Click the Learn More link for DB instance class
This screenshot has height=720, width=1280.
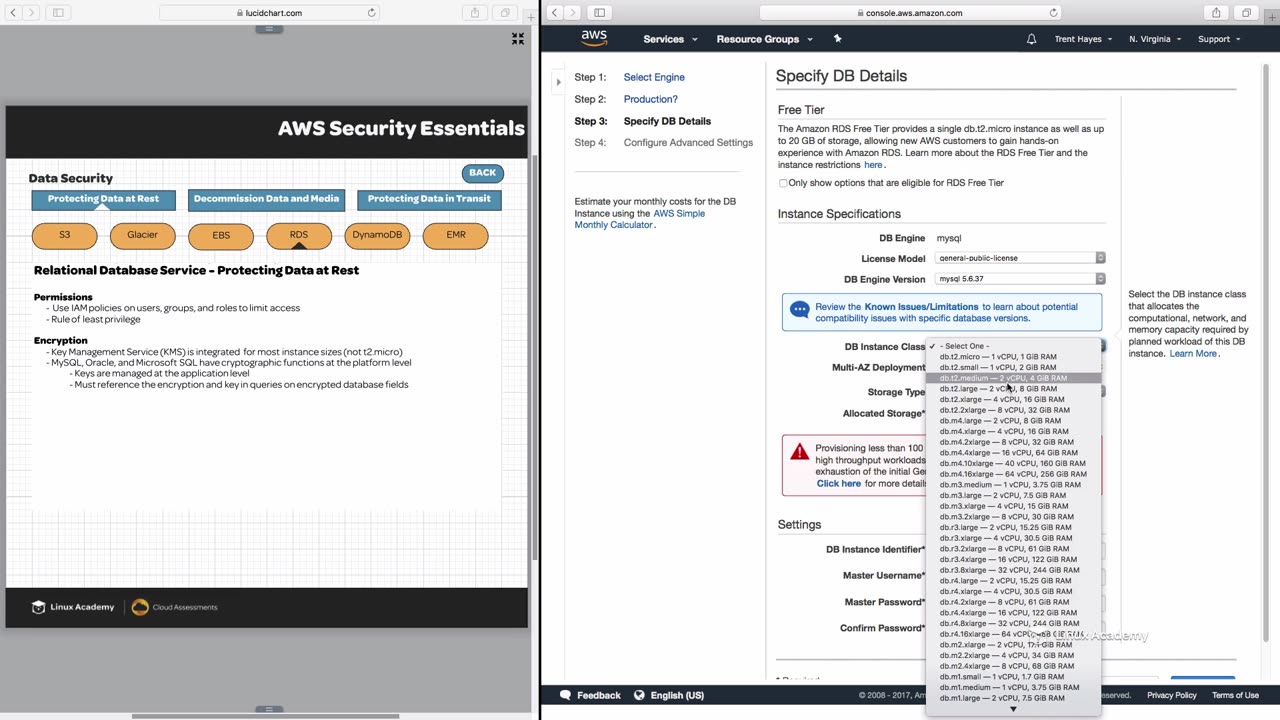coord(1193,354)
